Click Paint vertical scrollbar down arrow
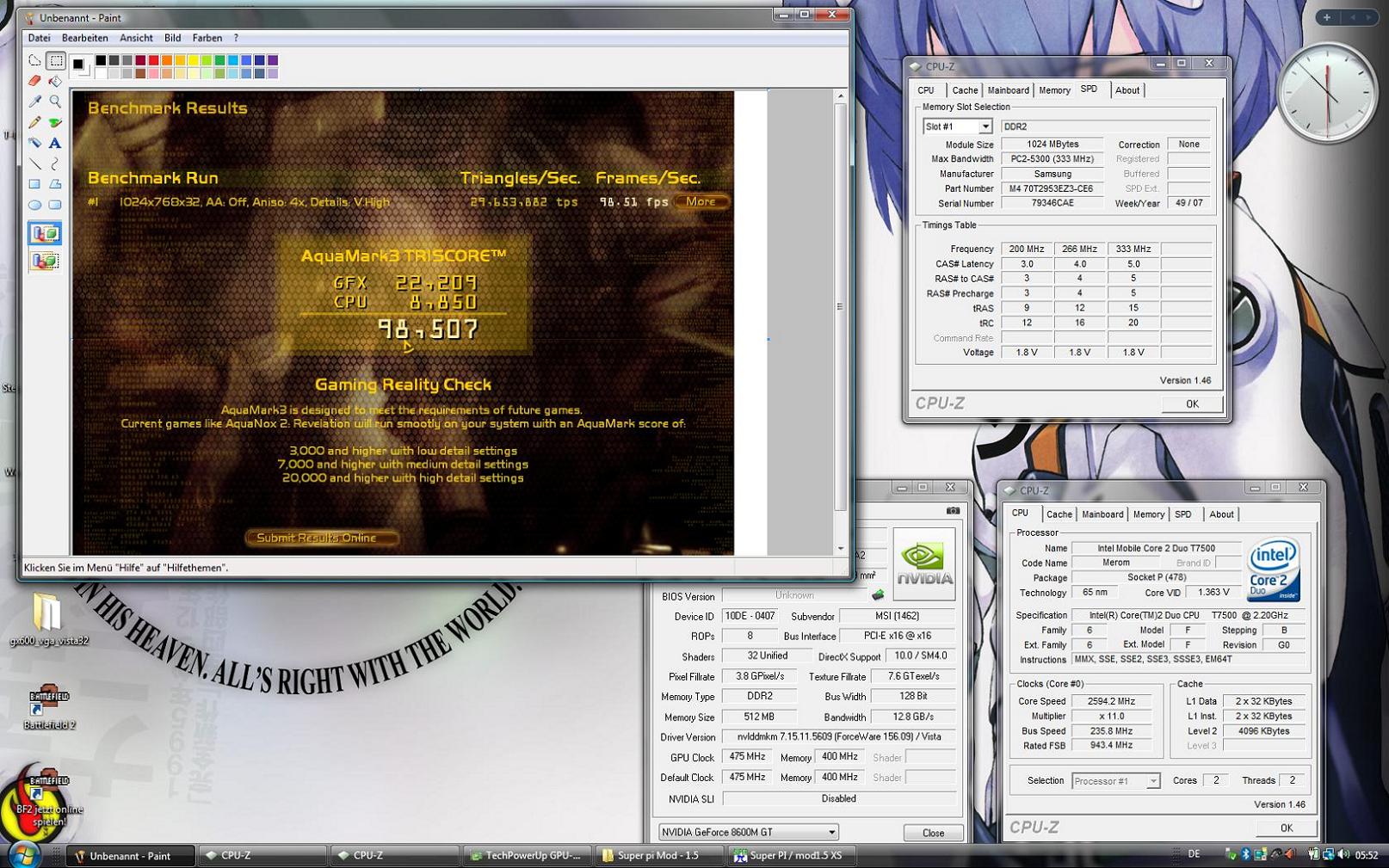Screen dimensions: 1389x868 click(x=840, y=549)
